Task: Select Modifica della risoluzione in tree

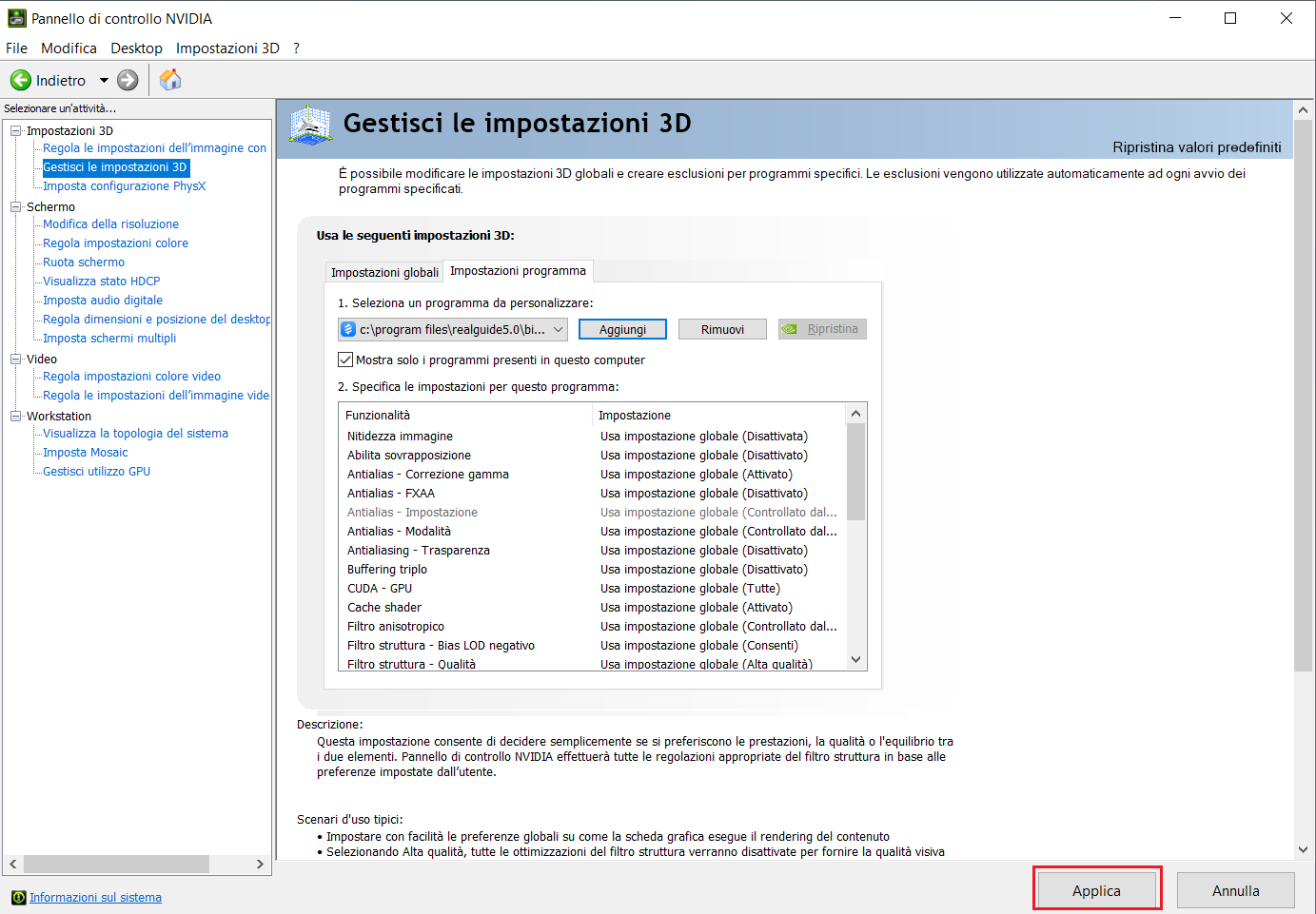Action: coord(110,224)
